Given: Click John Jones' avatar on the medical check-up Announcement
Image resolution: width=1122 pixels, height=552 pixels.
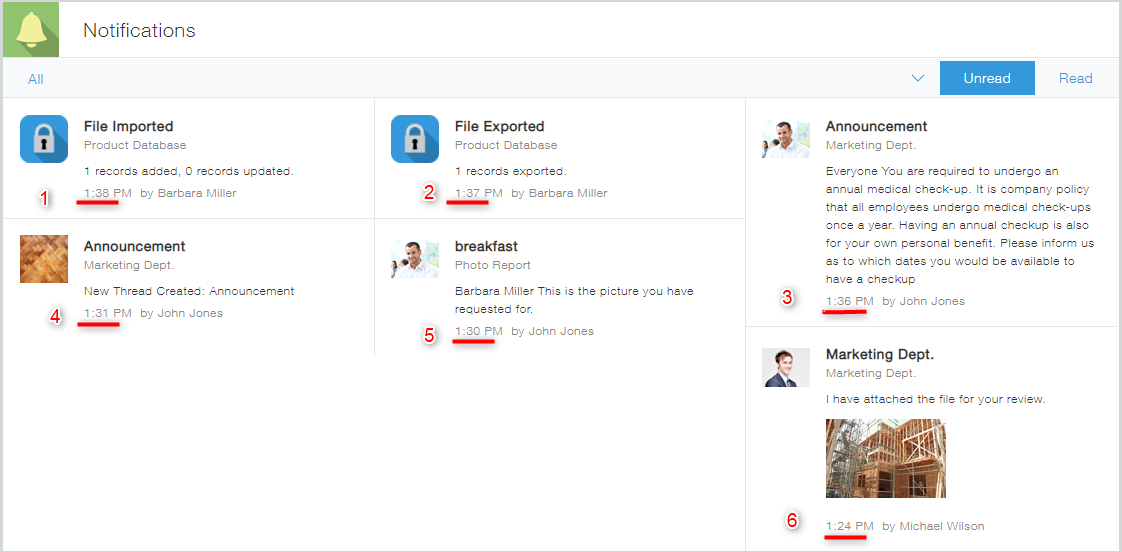Looking at the screenshot, I should (x=786, y=139).
